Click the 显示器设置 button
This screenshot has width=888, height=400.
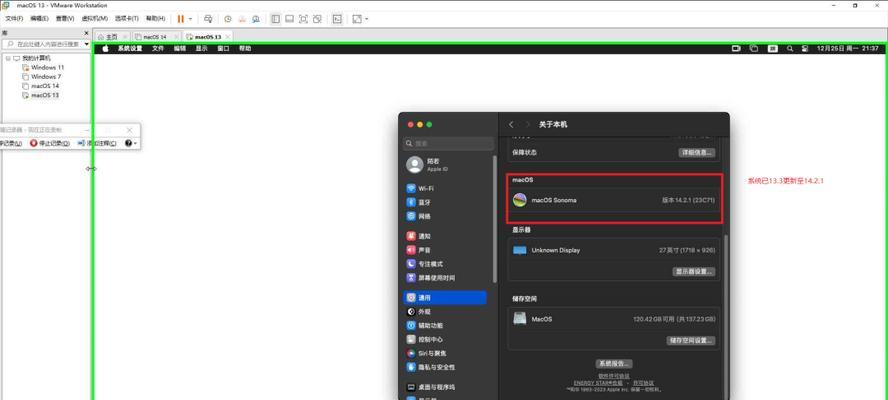coord(694,272)
